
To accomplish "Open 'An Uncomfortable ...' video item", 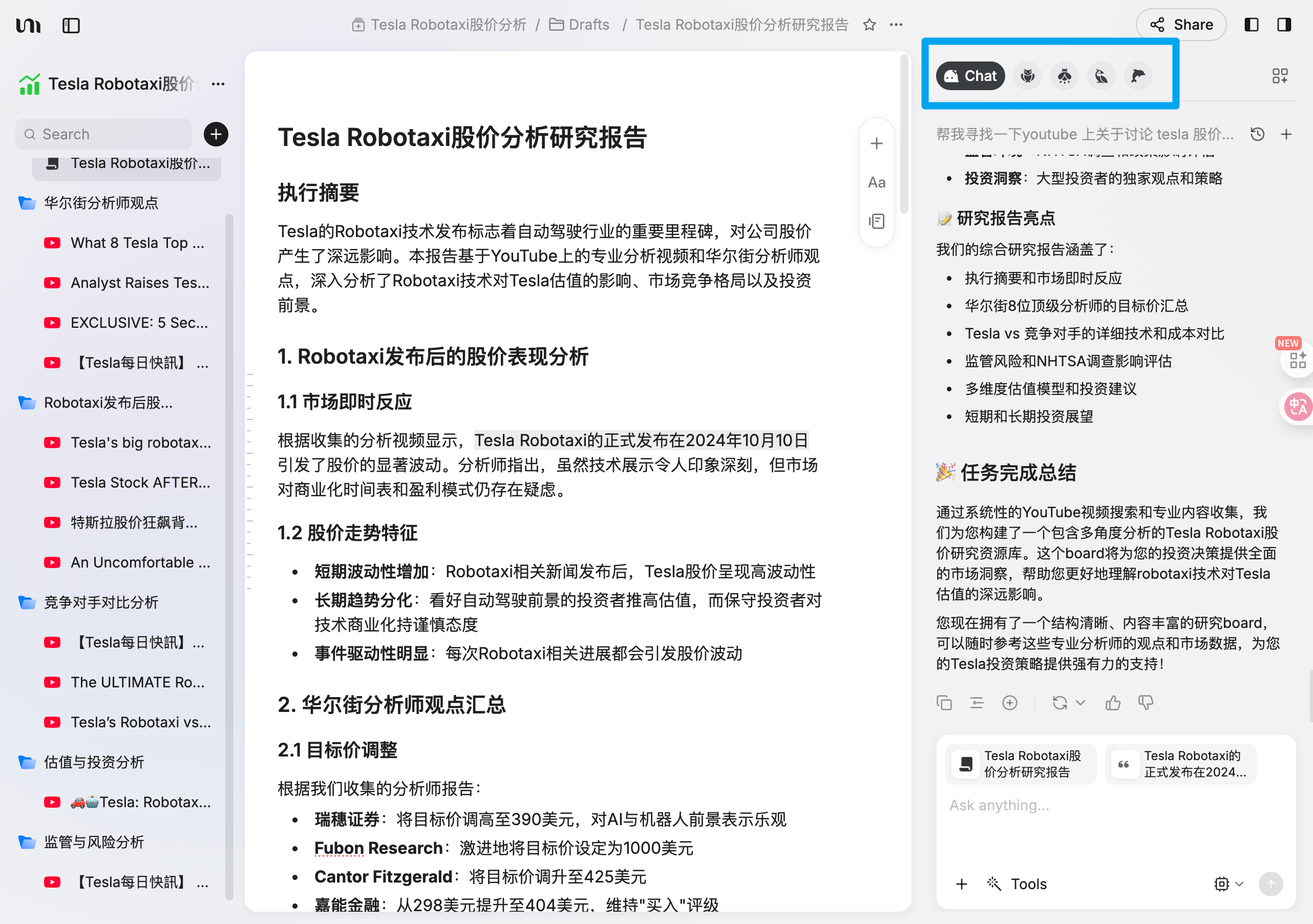I will pyautogui.click(x=126, y=562).
